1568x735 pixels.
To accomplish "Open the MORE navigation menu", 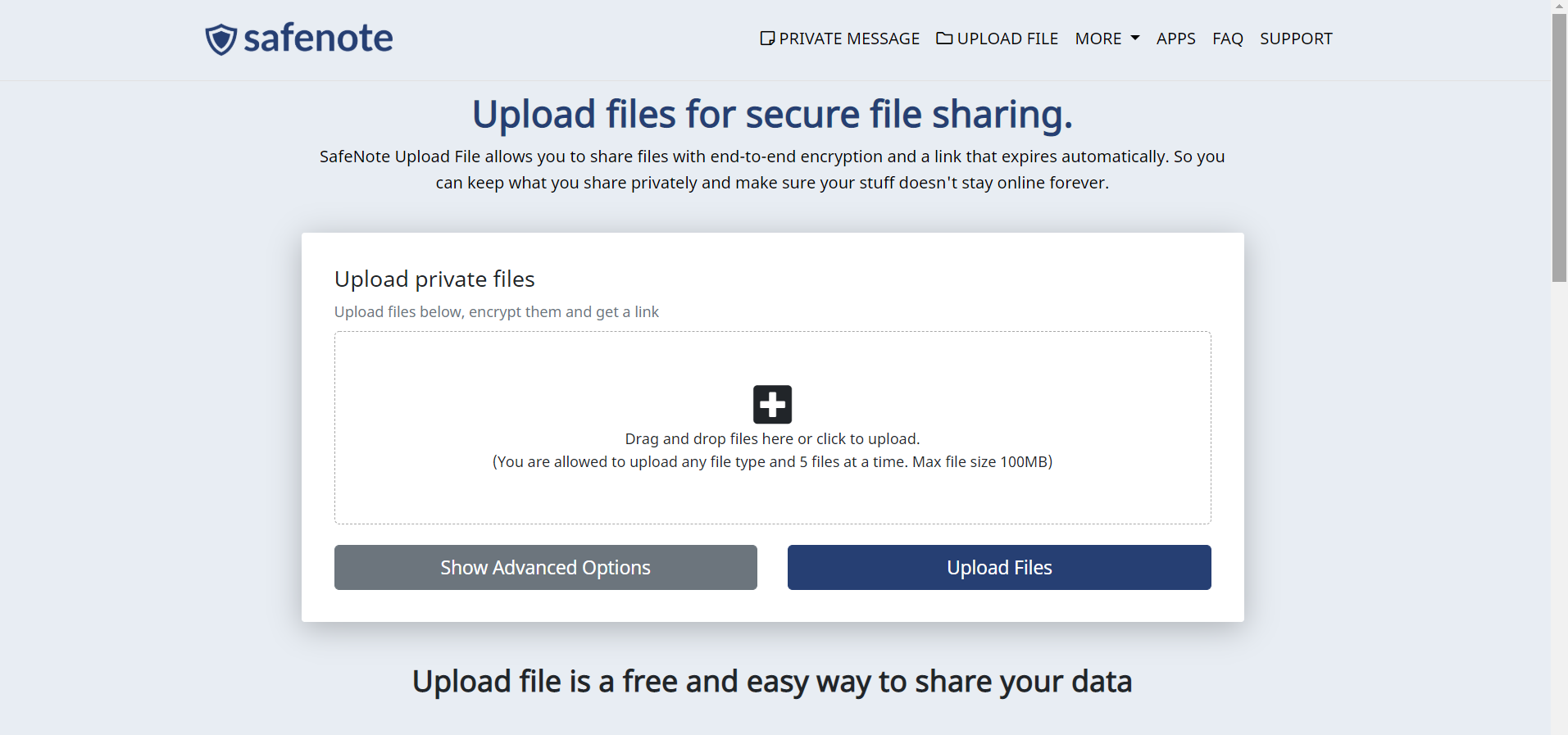I will click(1107, 39).
